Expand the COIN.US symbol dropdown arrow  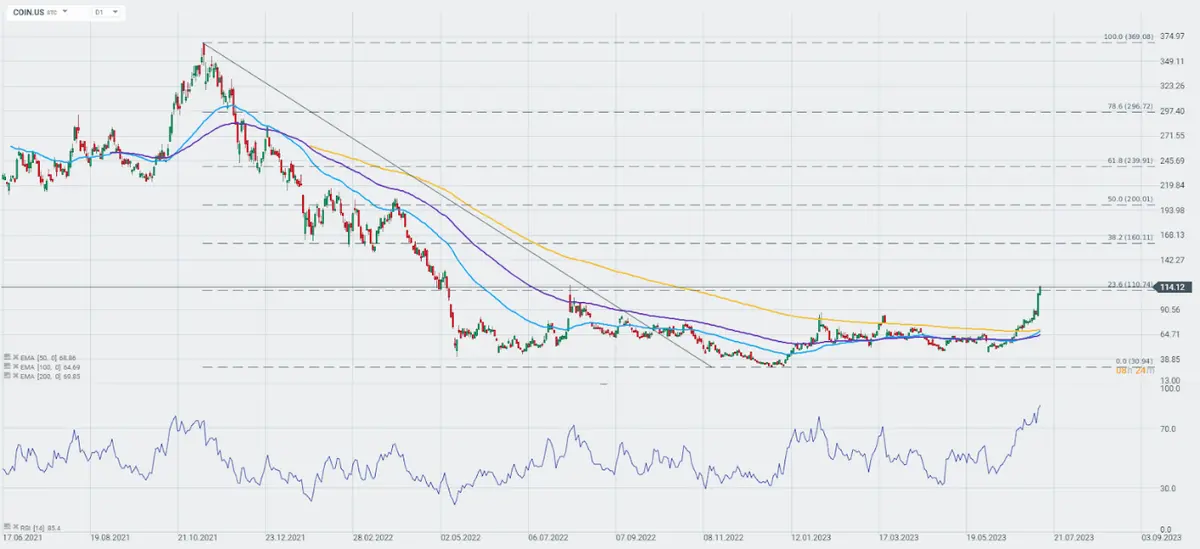point(64,12)
